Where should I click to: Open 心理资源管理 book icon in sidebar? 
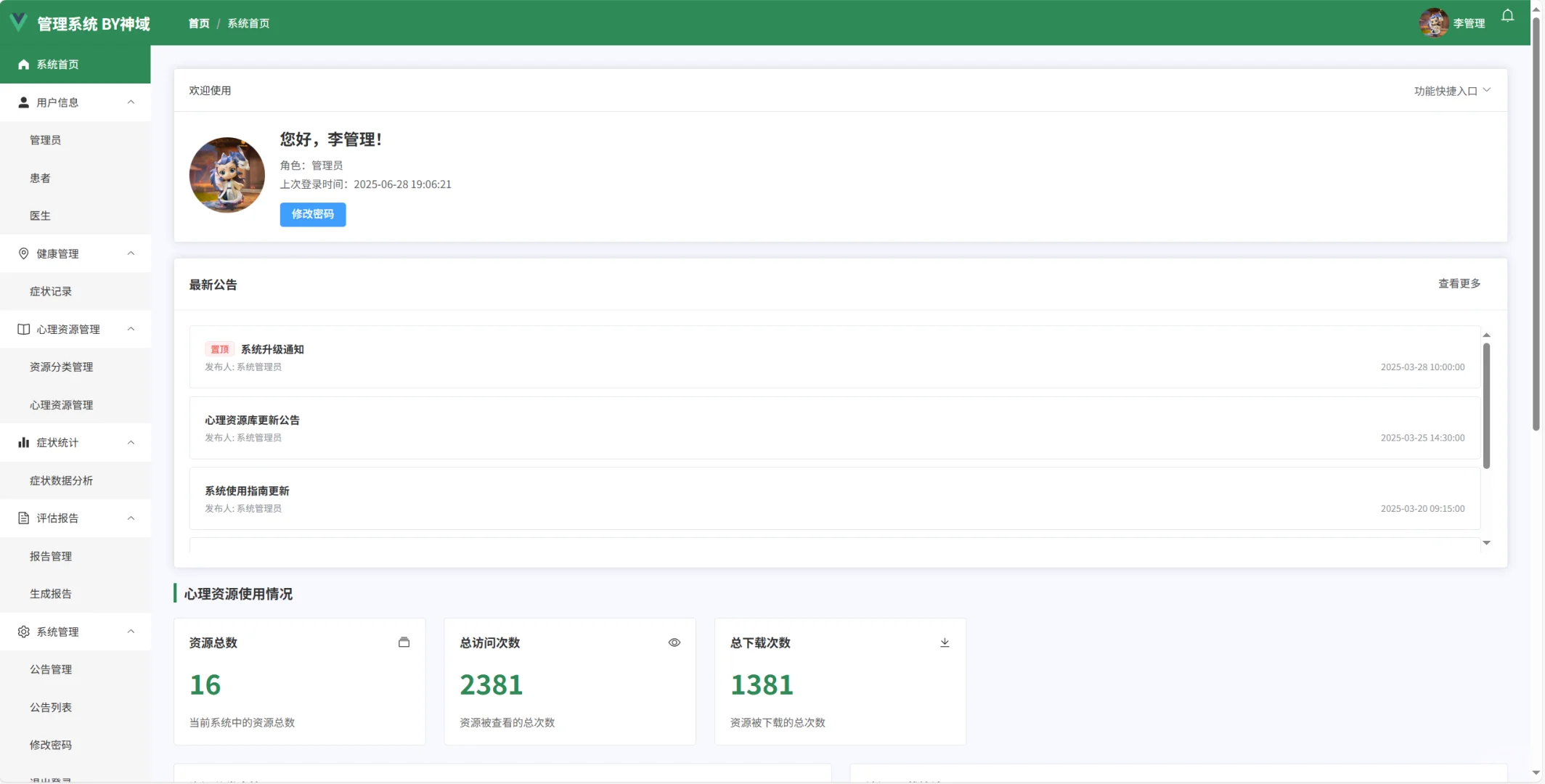23,329
